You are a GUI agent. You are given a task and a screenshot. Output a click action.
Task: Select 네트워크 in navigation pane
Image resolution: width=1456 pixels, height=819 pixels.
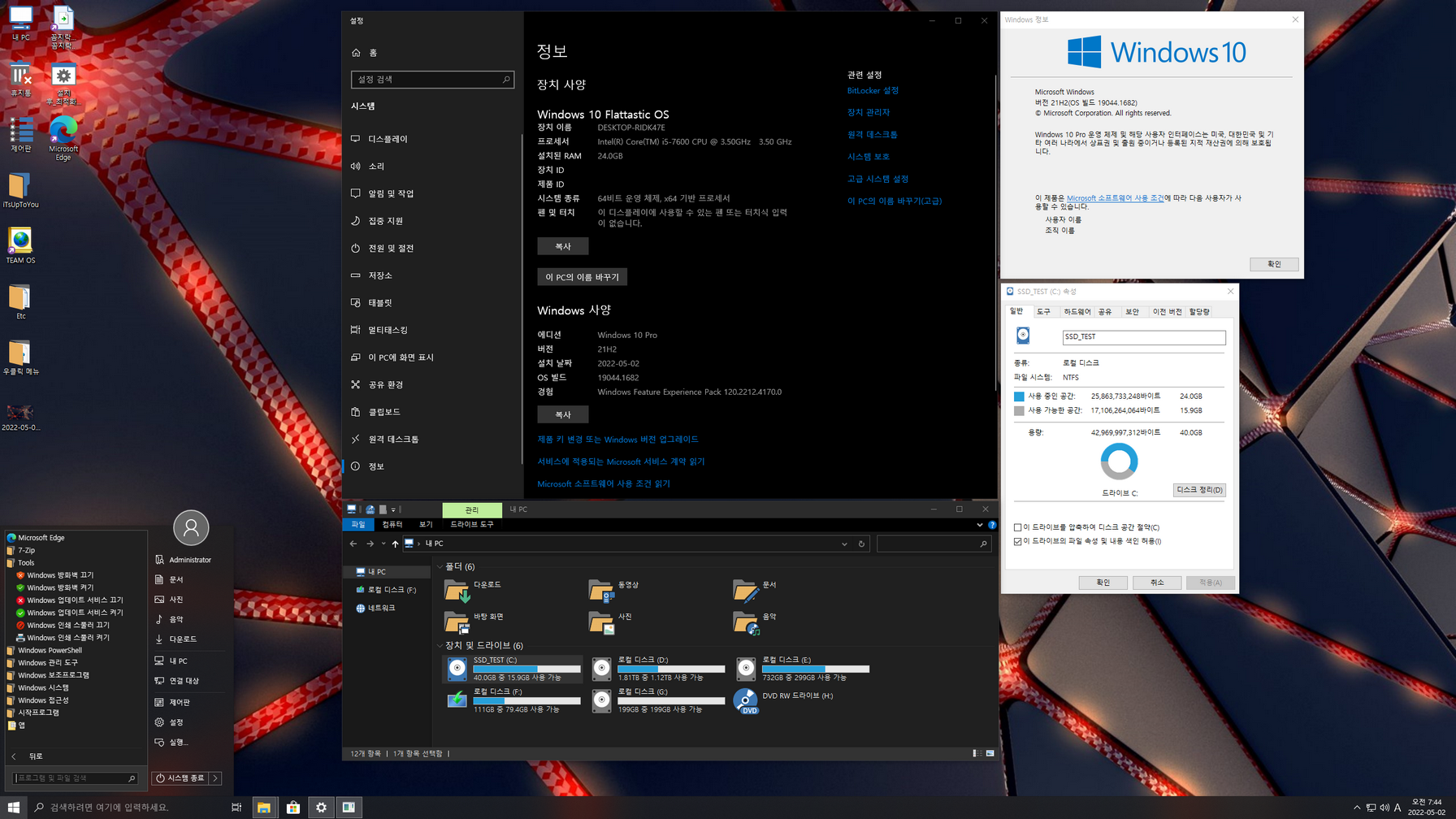[376, 608]
